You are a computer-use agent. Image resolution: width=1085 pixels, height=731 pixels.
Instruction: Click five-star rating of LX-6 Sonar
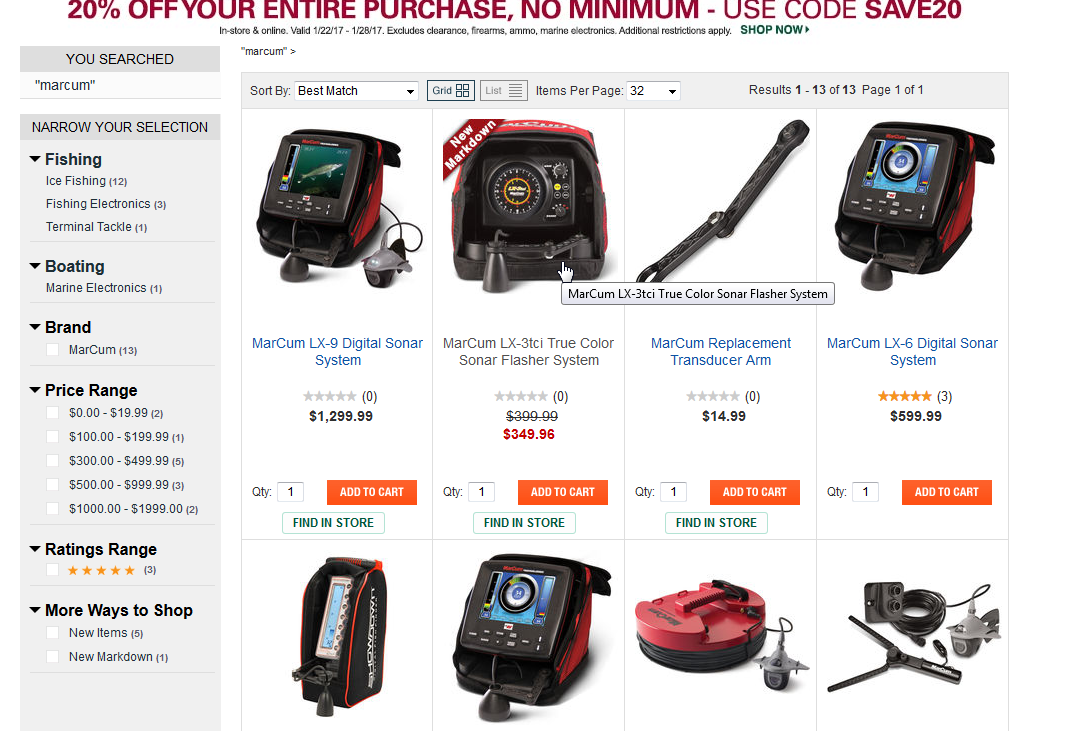pos(904,397)
